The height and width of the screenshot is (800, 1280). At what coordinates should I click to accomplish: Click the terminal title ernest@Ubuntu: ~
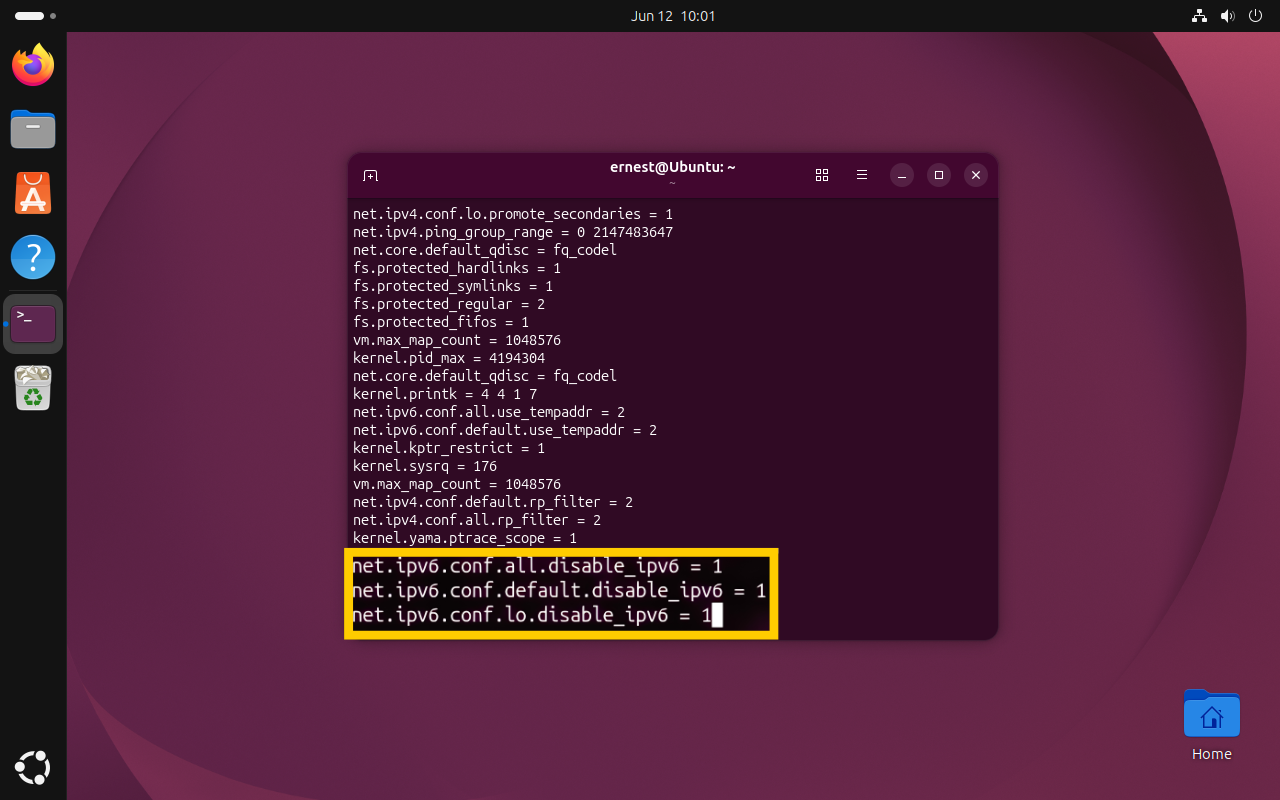click(672, 167)
